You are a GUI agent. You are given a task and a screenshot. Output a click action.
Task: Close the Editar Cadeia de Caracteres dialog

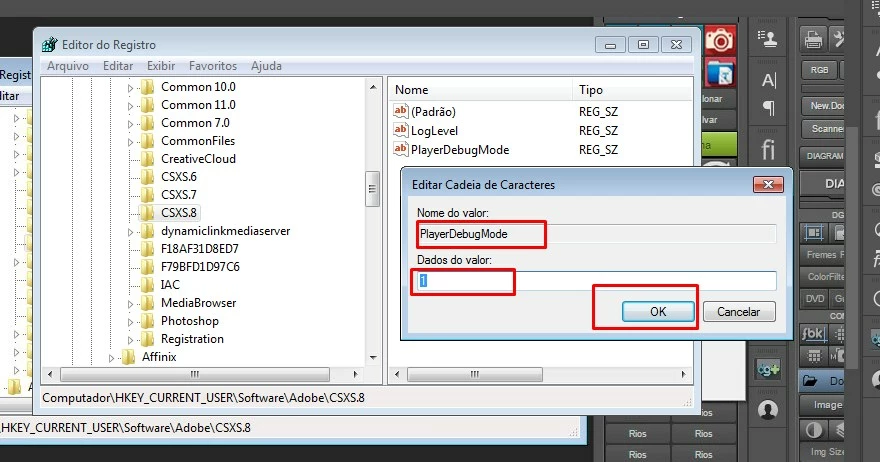[x=768, y=184]
